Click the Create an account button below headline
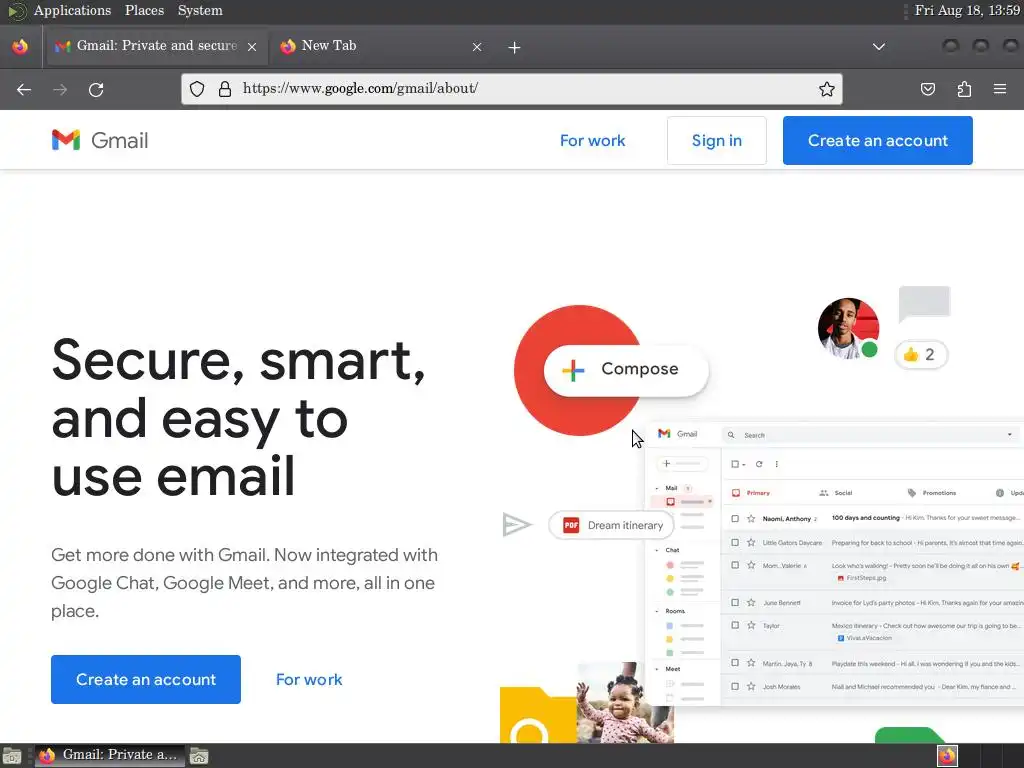The height and width of the screenshot is (768, 1024). tap(146, 679)
